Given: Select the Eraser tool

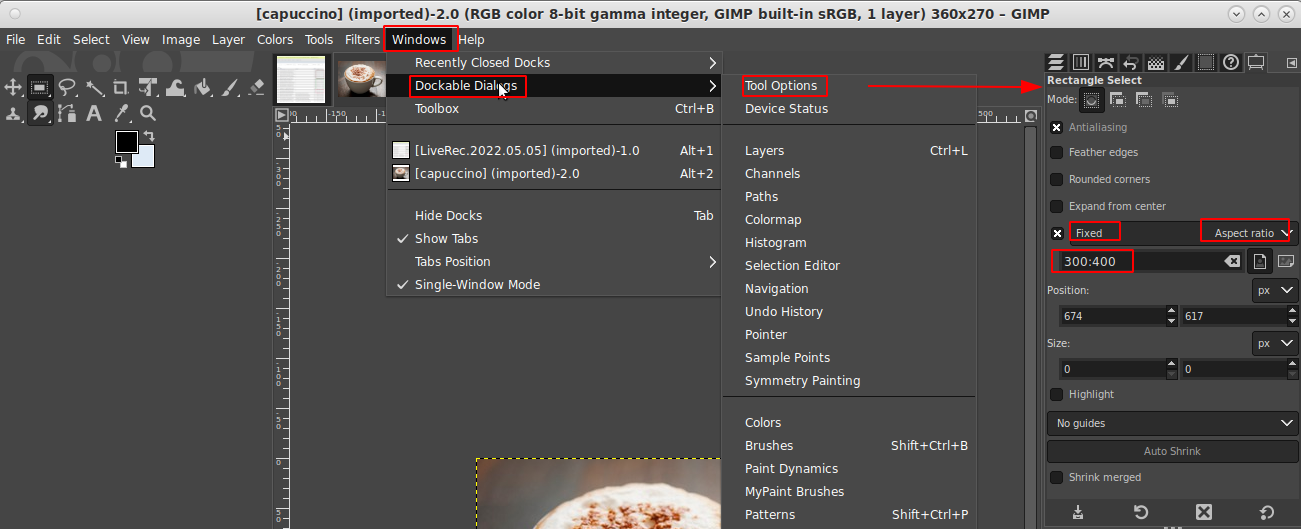Looking at the screenshot, I should pyautogui.click(x=256, y=87).
